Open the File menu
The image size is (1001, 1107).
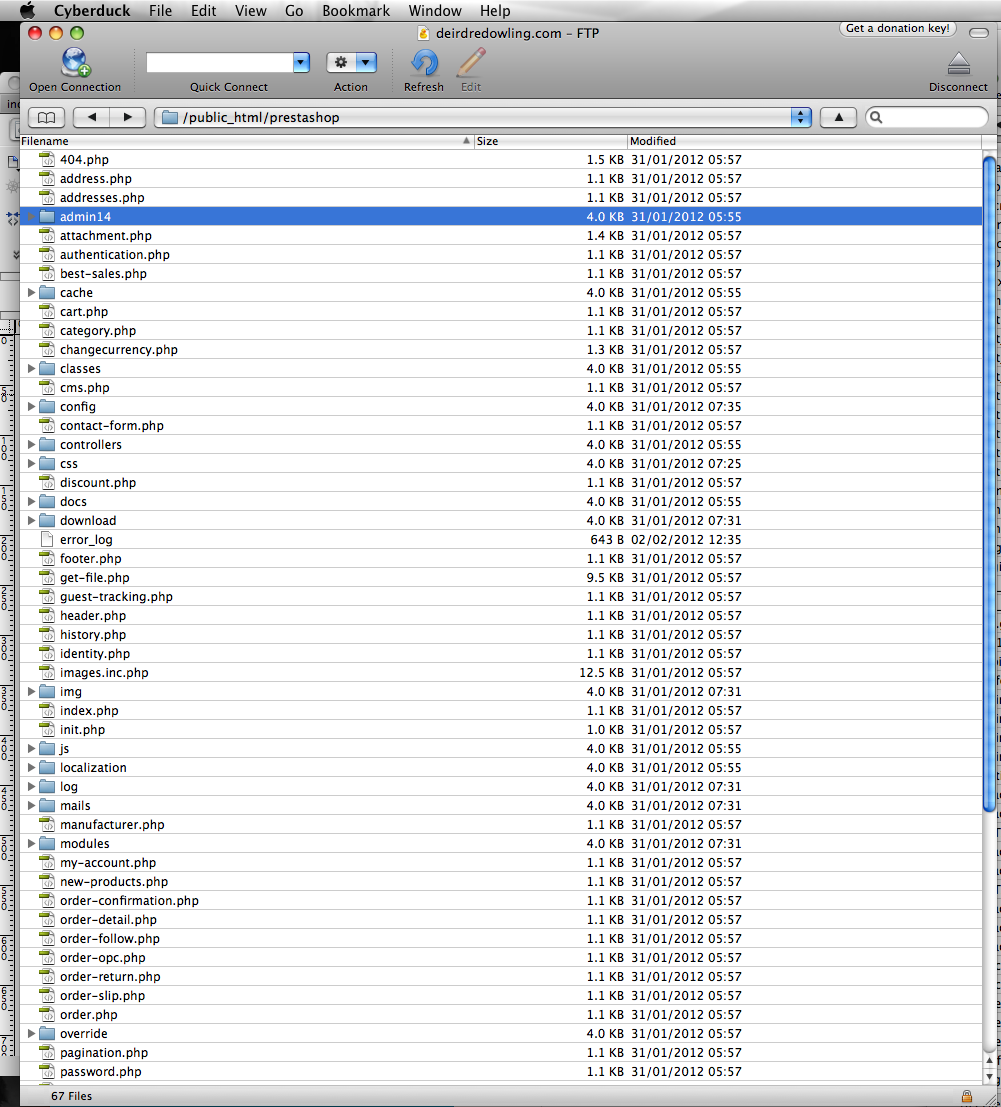click(160, 11)
